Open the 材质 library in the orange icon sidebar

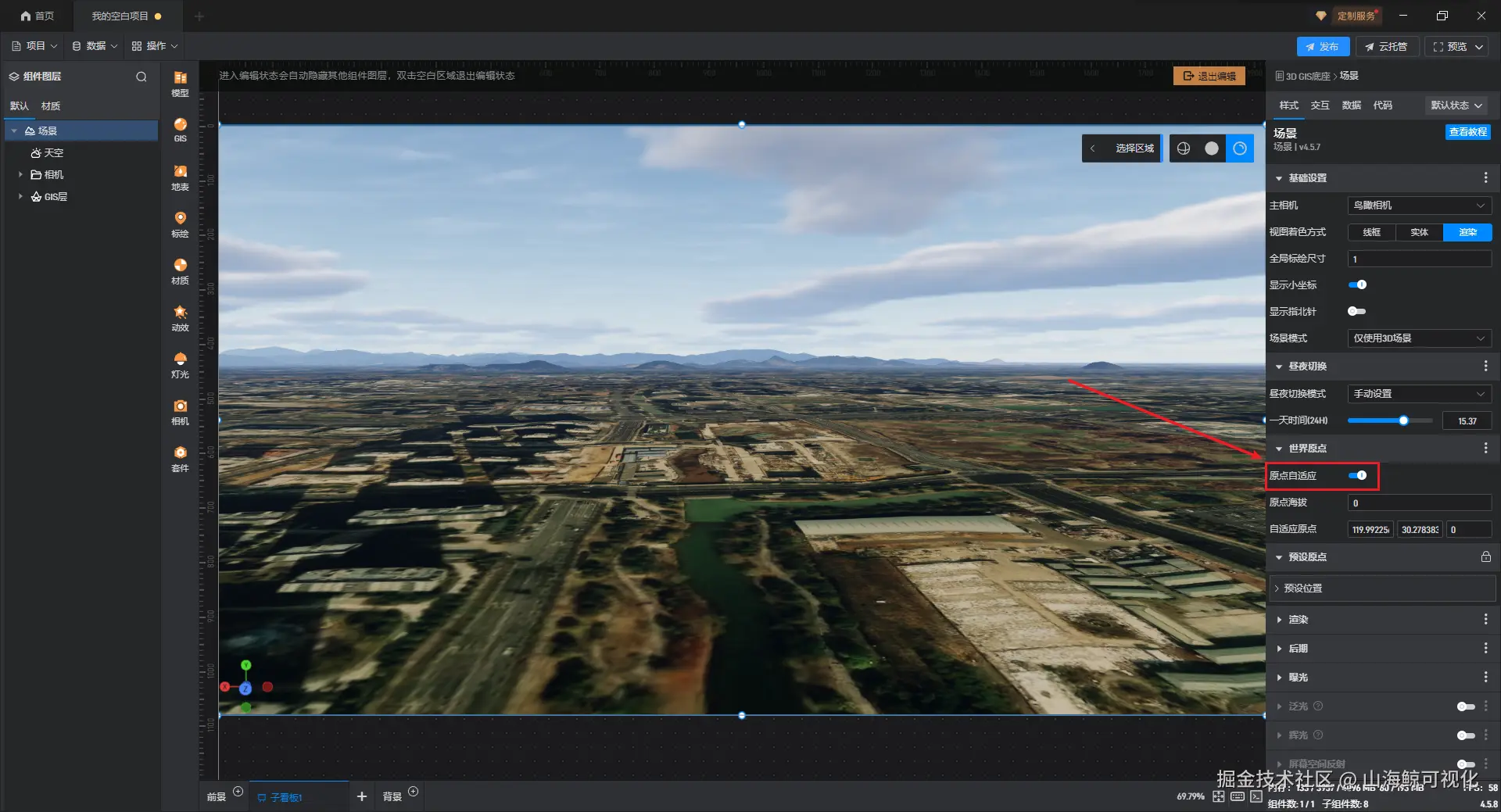pos(180,271)
